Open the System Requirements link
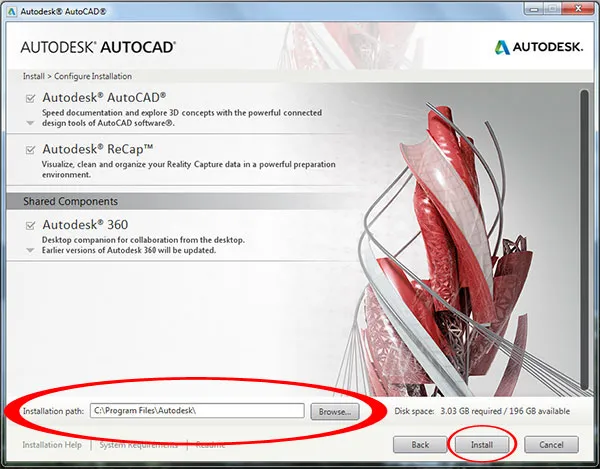 139,445
